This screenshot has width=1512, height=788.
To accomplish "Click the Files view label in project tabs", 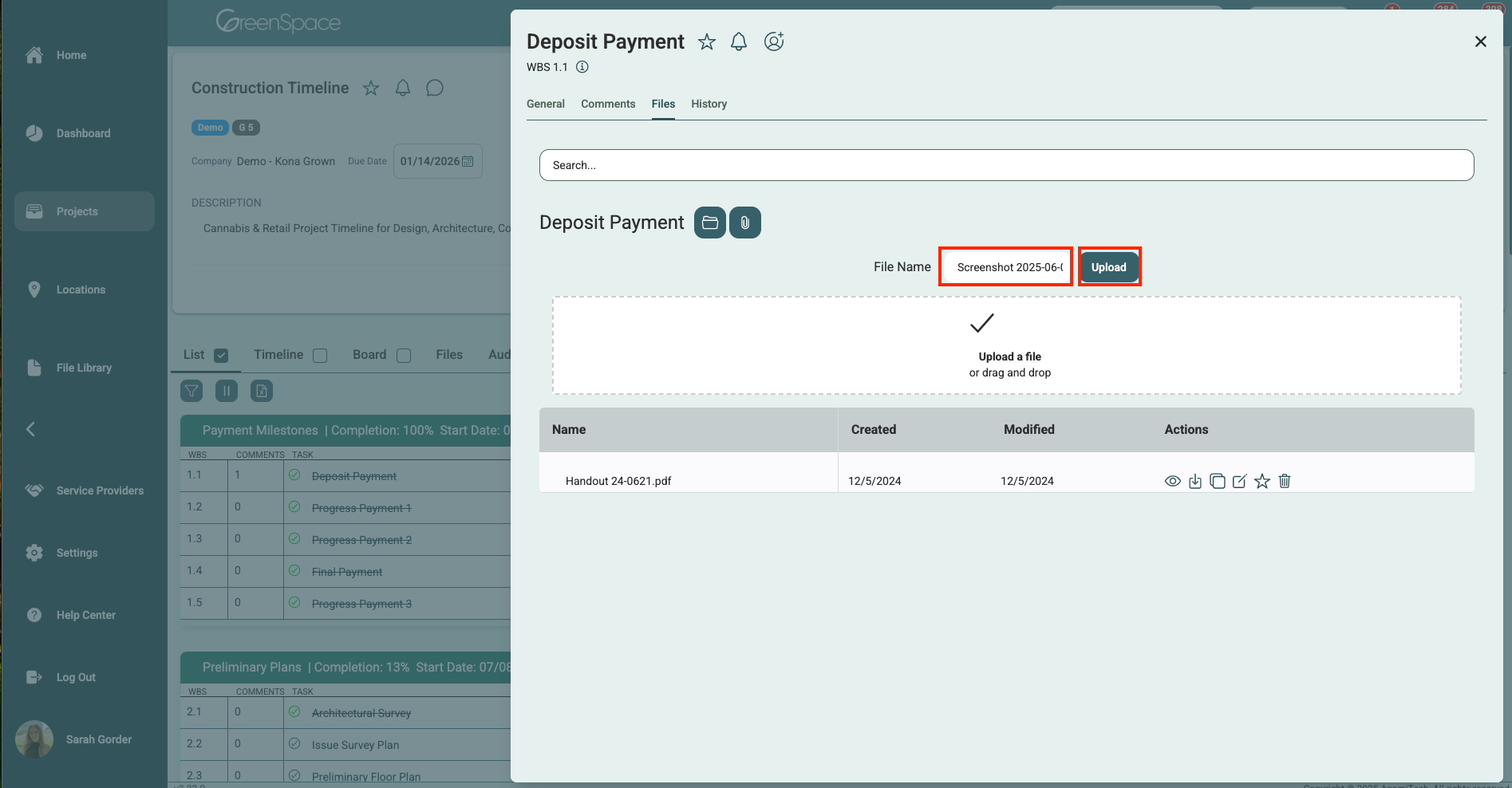I will [449, 355].
